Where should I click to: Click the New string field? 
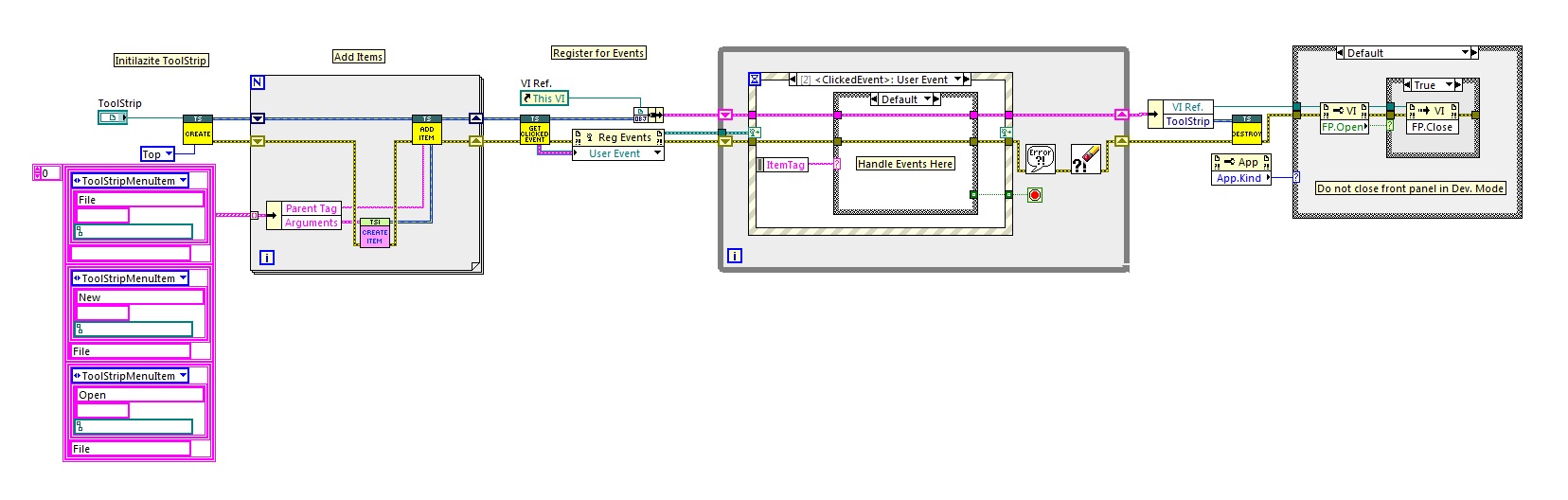coord(140,297)
